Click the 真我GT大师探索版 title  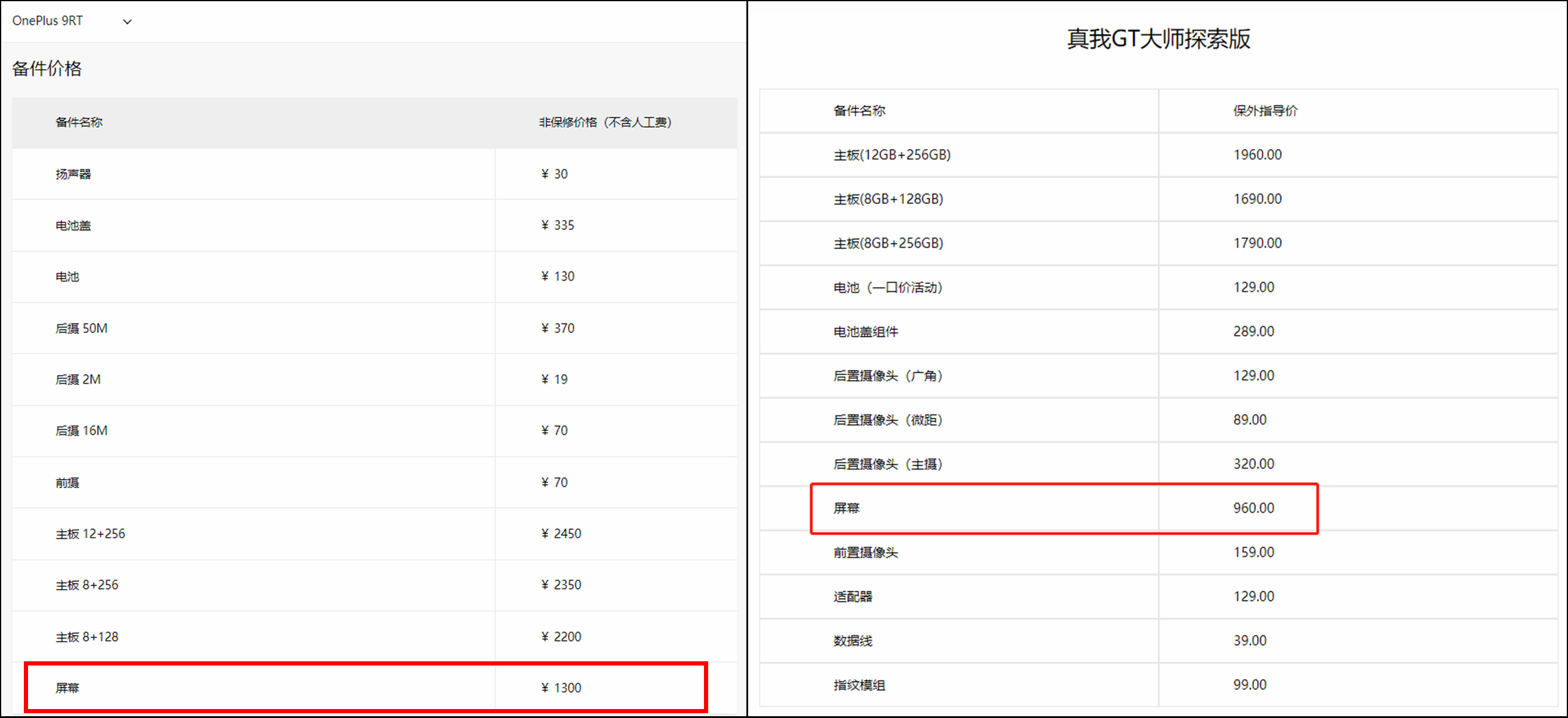point(1158,39)
